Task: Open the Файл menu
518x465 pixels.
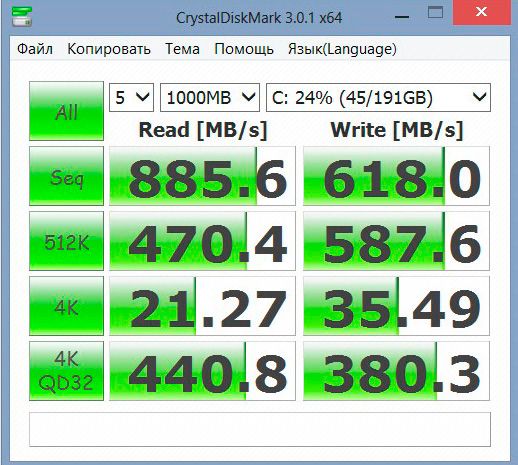Action: (35, 49)
